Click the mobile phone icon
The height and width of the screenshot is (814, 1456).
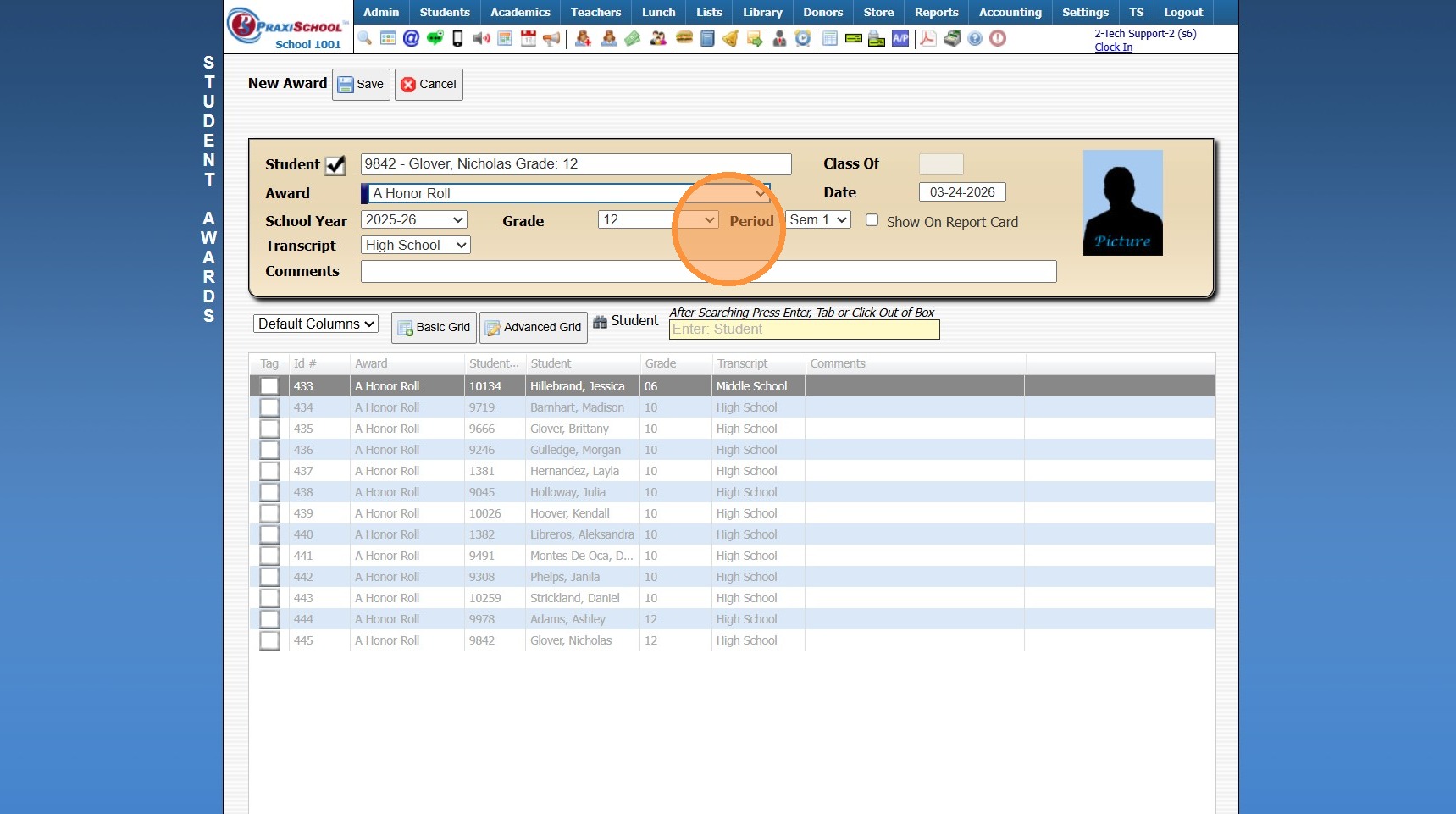tap(457, 38)
